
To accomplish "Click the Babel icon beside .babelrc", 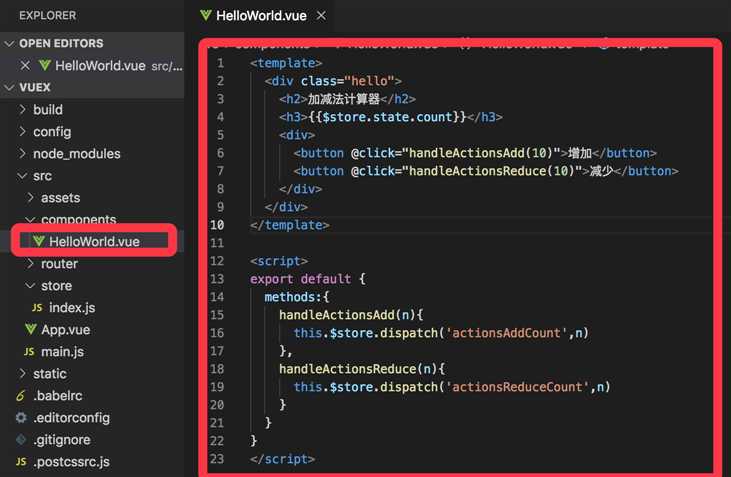I will coord(21,396).
